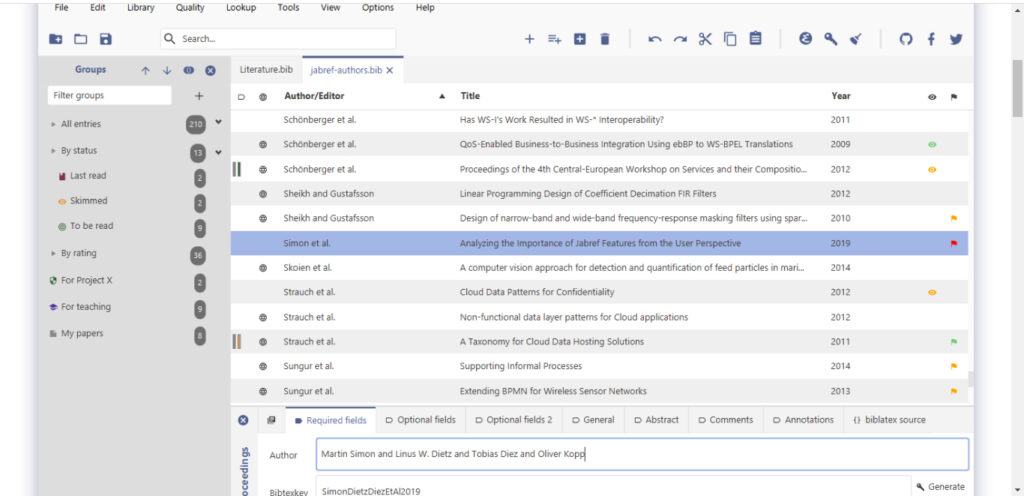Click the Filter groups field
1024x496 pixels.
click(110, 96)
